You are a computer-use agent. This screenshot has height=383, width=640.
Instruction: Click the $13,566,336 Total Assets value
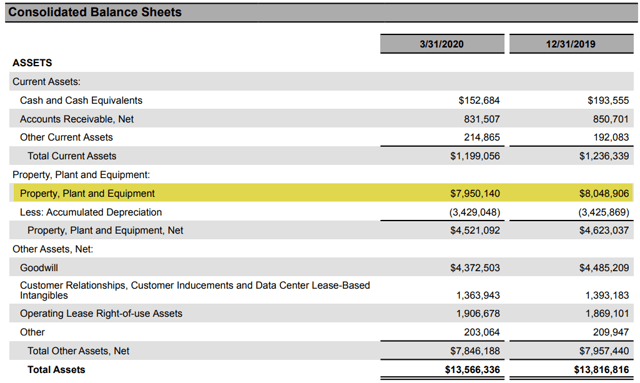click(x=473, y=370)
